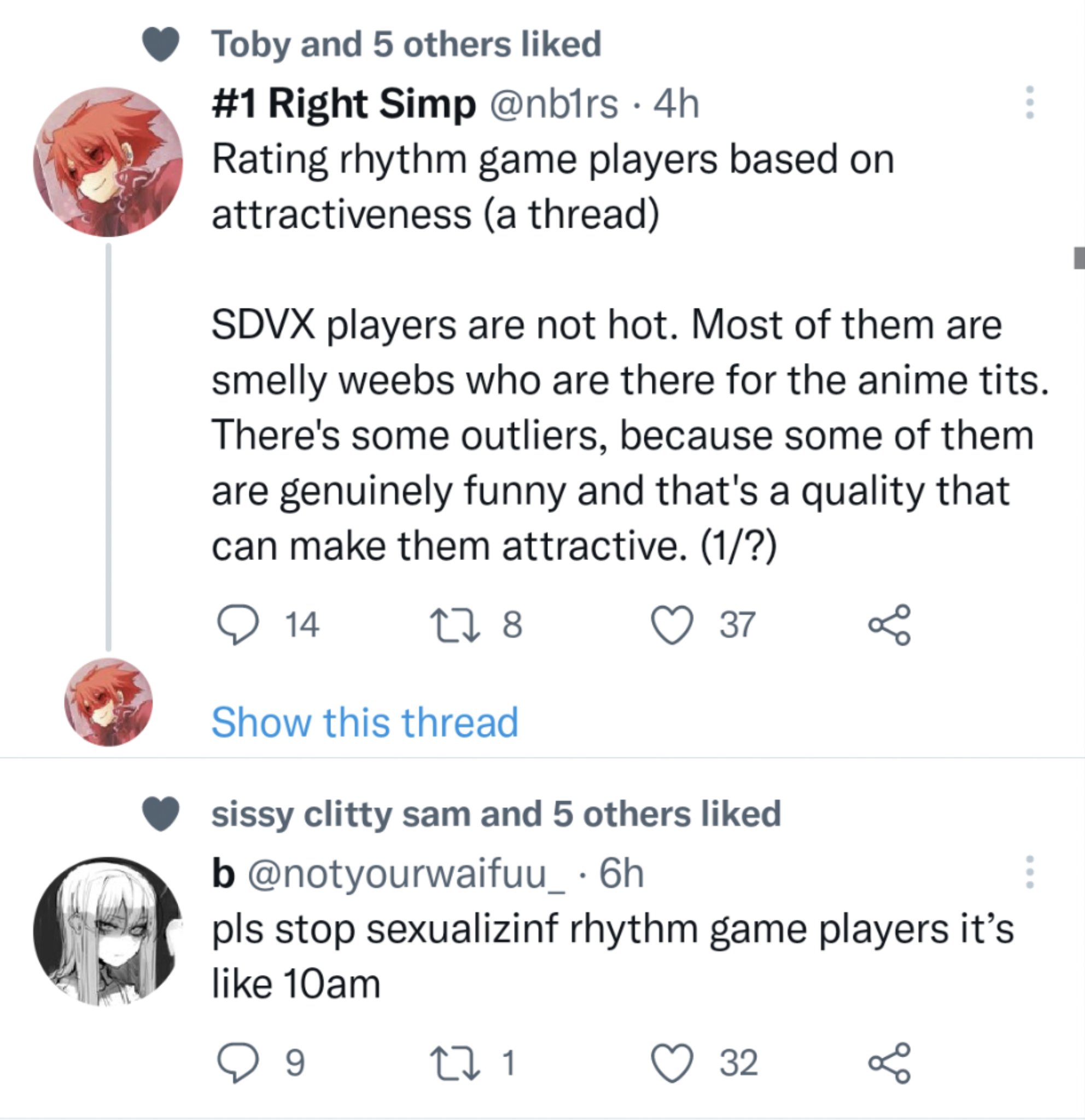Click the #1 Right Simp display name
This screenshot has height=1120, width=1085.
343,104
